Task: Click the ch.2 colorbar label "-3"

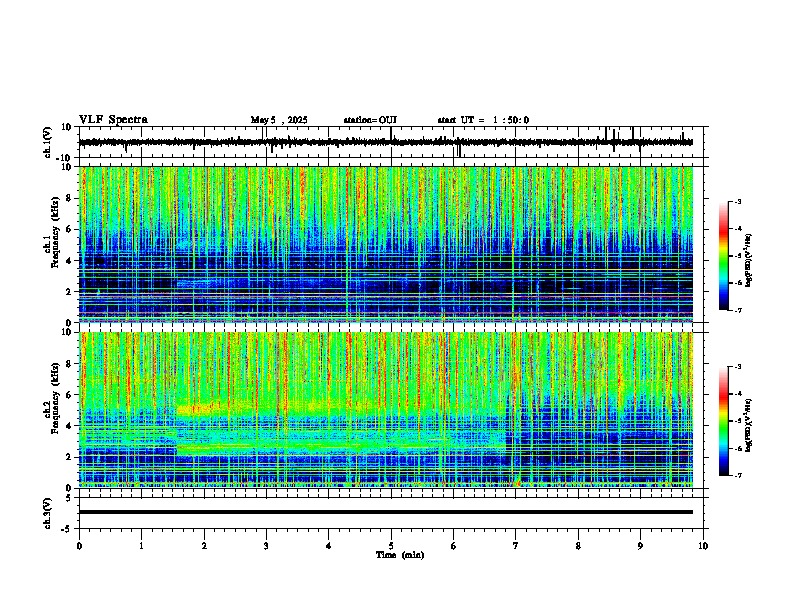Action: coord(737,367)
